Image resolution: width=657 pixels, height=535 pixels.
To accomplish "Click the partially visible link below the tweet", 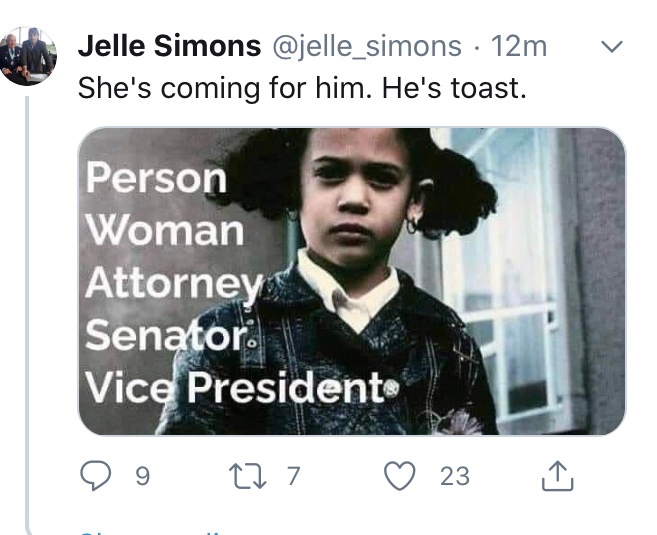I will 150,531.
